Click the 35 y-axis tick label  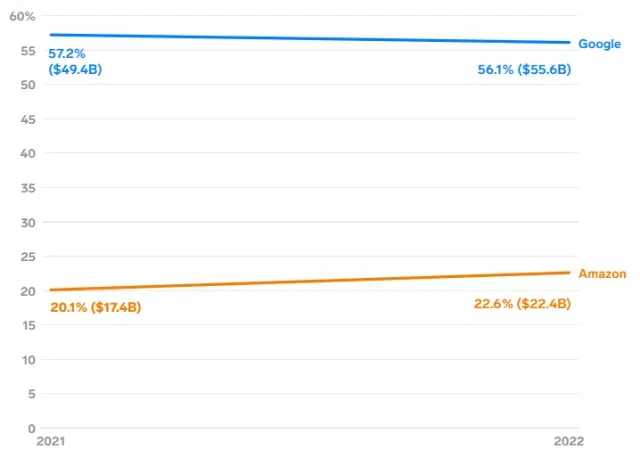click(29, 188)
